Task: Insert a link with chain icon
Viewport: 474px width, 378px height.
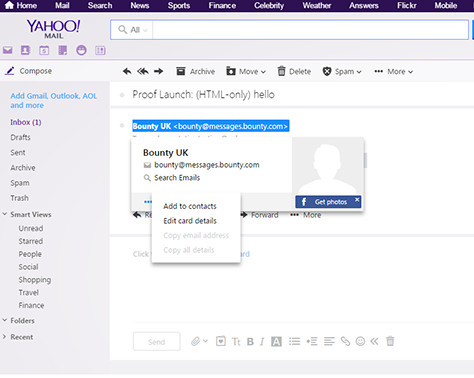Action: click(345, 341)
